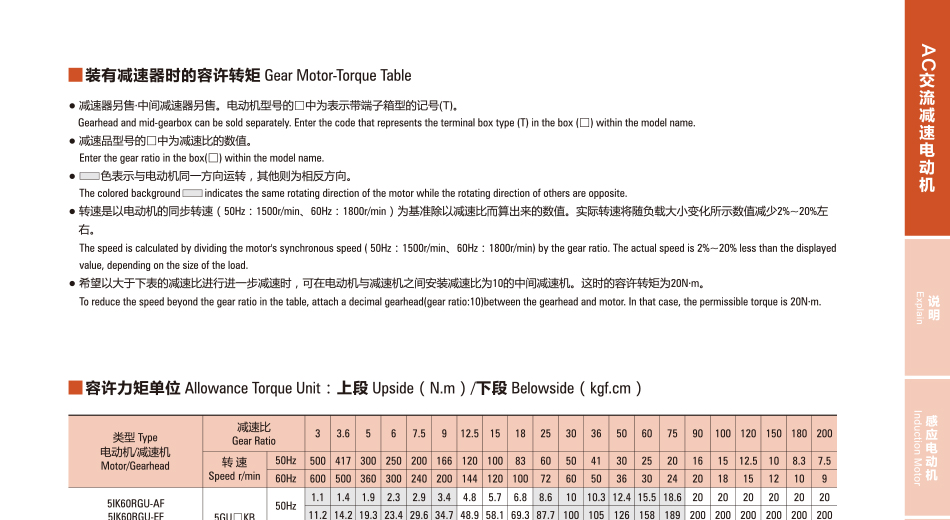Select the gear ratio 200 column header

[824, 433]
